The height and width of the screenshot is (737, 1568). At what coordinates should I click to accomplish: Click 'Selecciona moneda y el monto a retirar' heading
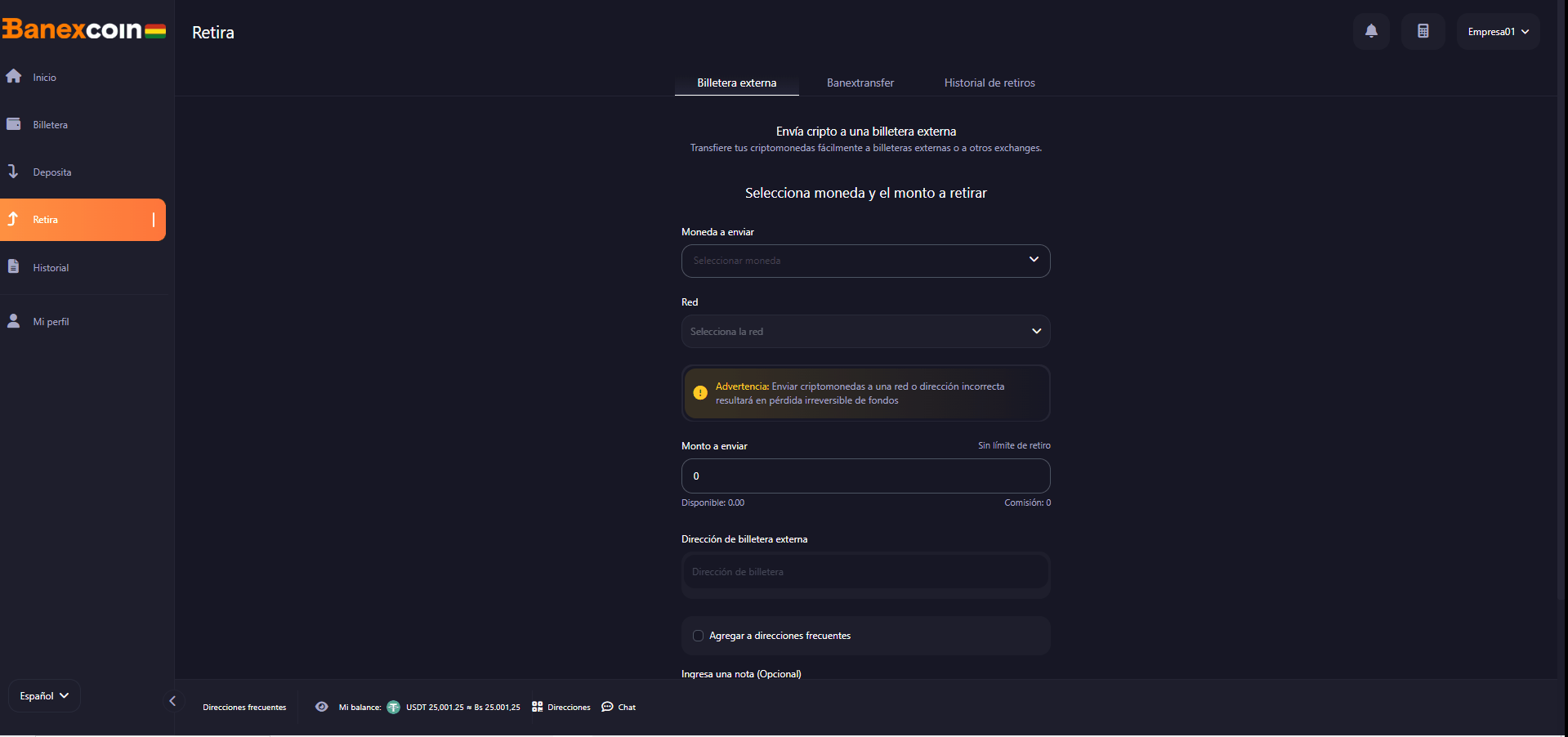point(865,193)
